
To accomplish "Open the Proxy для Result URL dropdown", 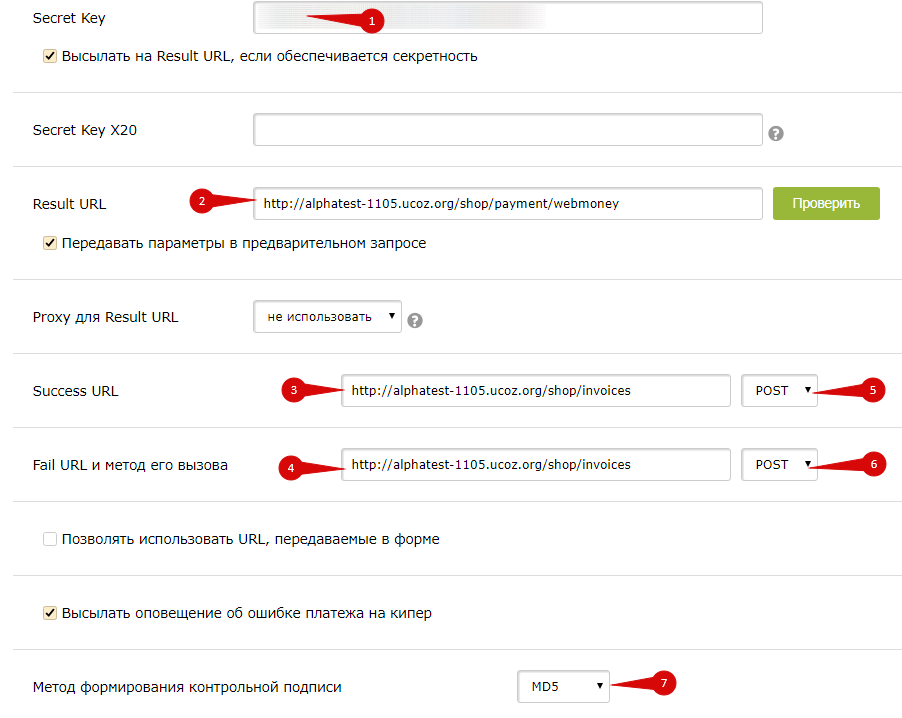I will pos(327,316).
